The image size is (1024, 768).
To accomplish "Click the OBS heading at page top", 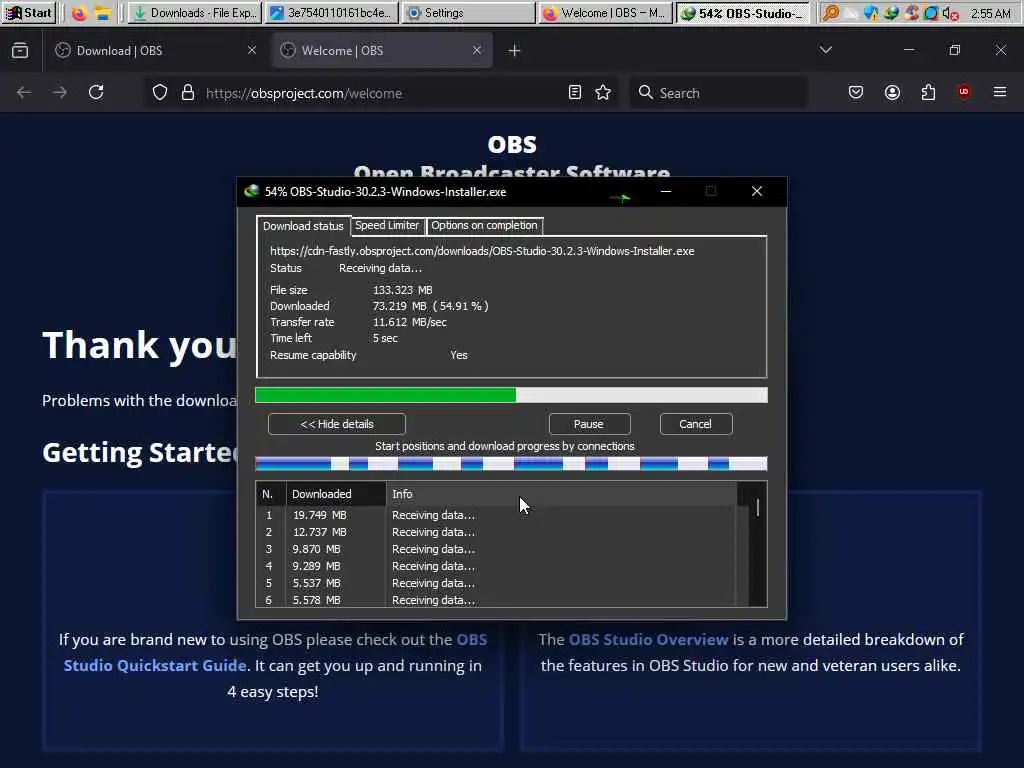I will point(512,144).
